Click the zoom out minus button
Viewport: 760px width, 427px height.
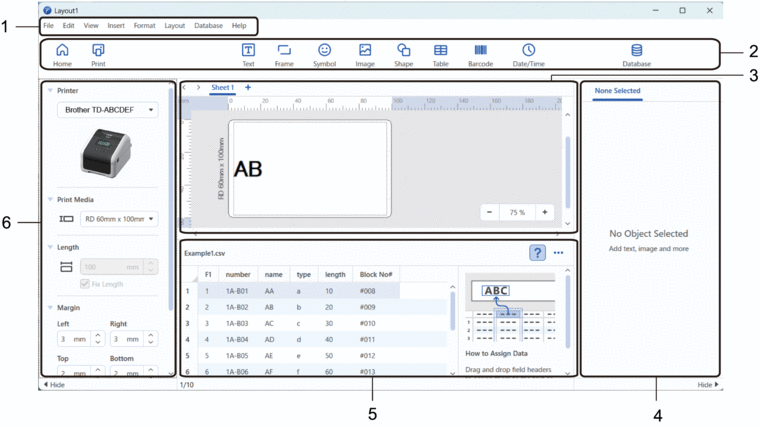pyautogui.click(x=490, y=212)
